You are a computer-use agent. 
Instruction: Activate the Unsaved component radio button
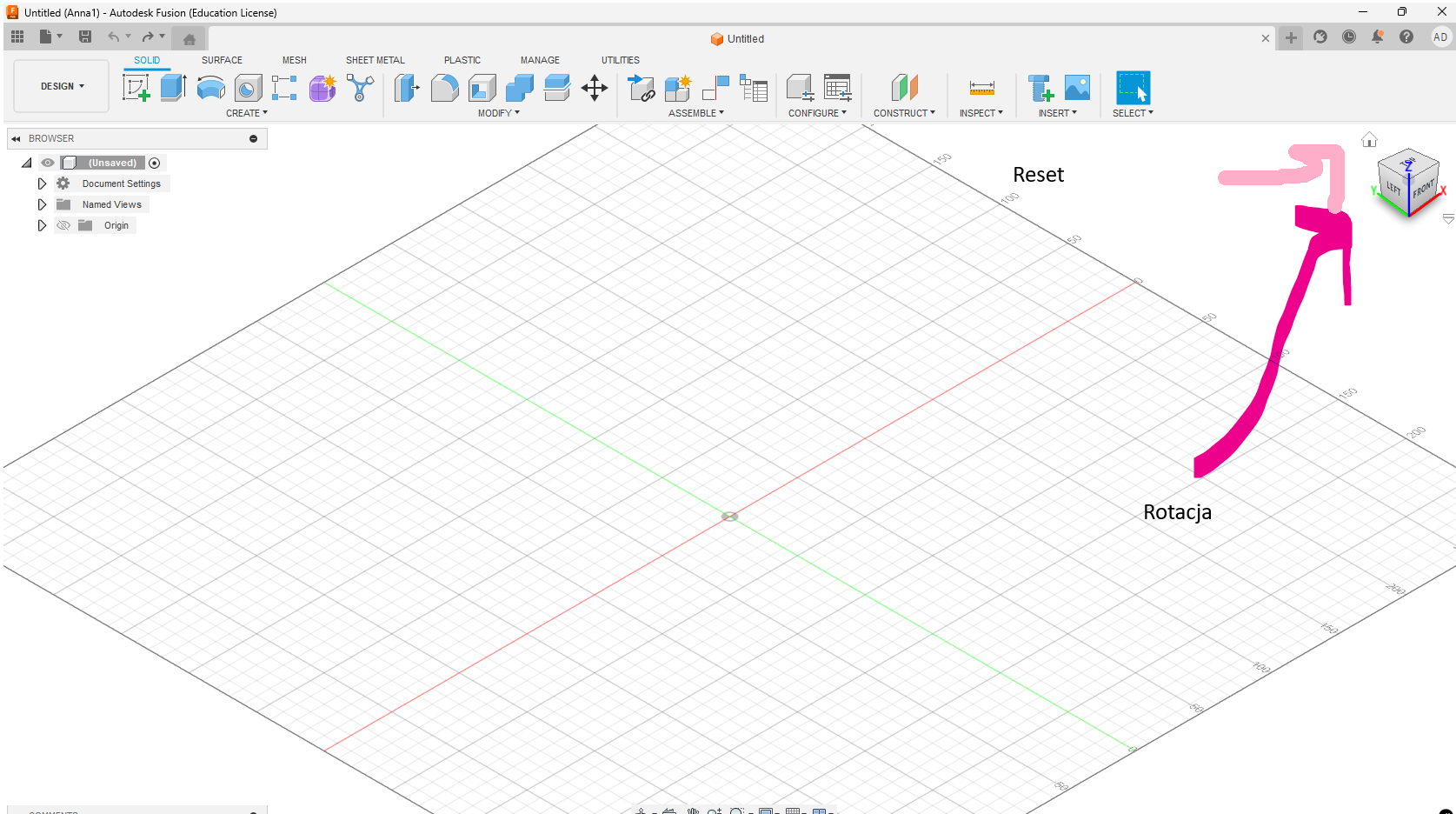coord(155,163)
